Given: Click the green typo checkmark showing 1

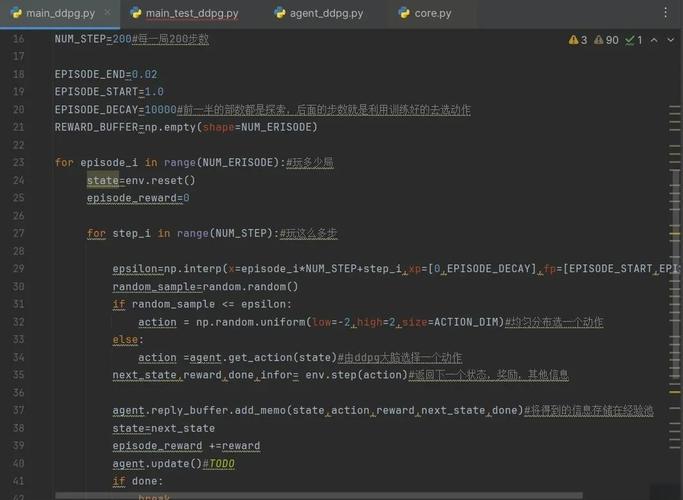Looking at the screenshot, I should pyautogui.click(x=633, y=40).
